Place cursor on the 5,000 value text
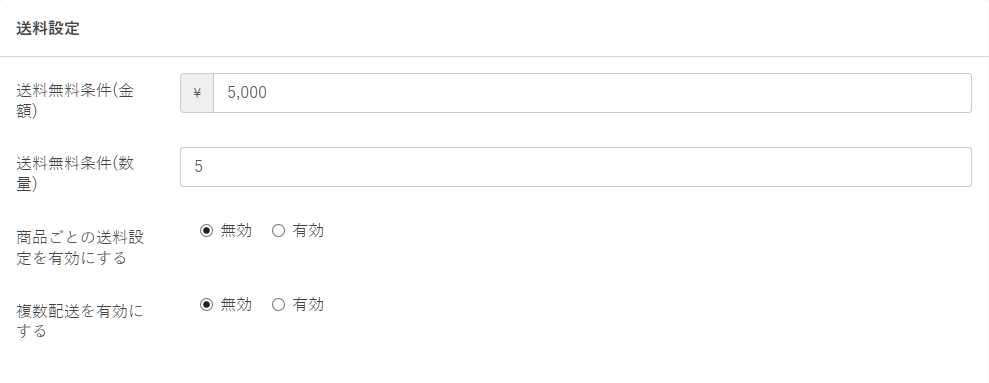The width and height of the screenshot is (989, 383). point(247,93)
